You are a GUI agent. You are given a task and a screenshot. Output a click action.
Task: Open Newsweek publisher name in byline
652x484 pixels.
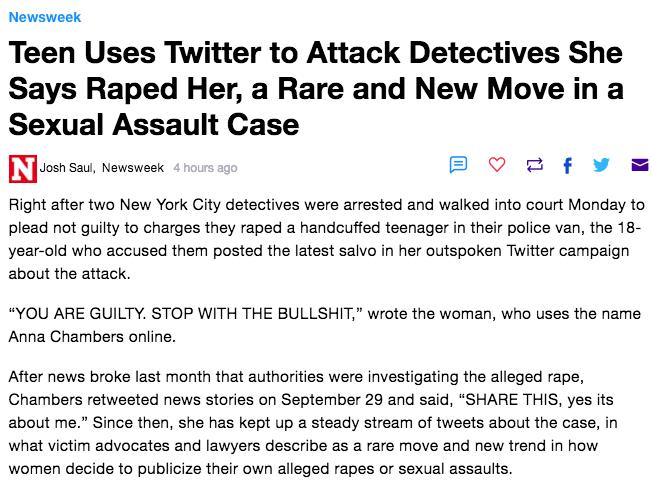point(133,168)
